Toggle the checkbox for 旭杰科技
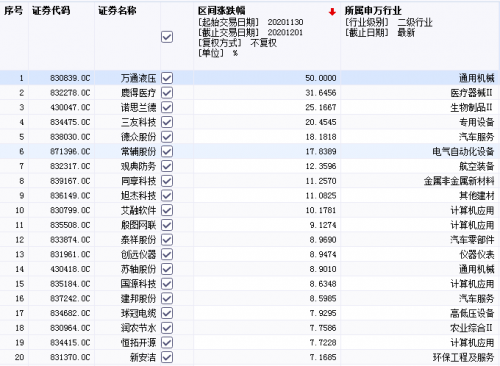 coord(167,196)
